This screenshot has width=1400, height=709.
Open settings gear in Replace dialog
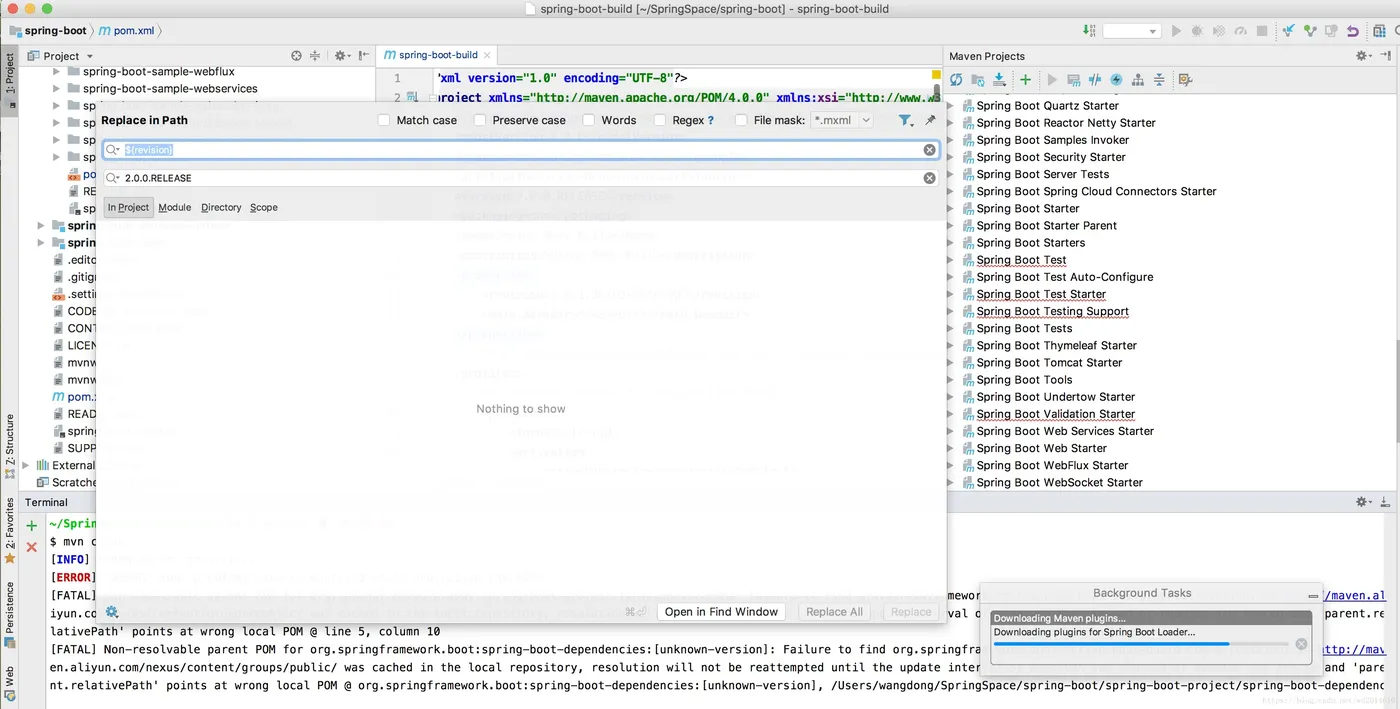pos(112,611)
